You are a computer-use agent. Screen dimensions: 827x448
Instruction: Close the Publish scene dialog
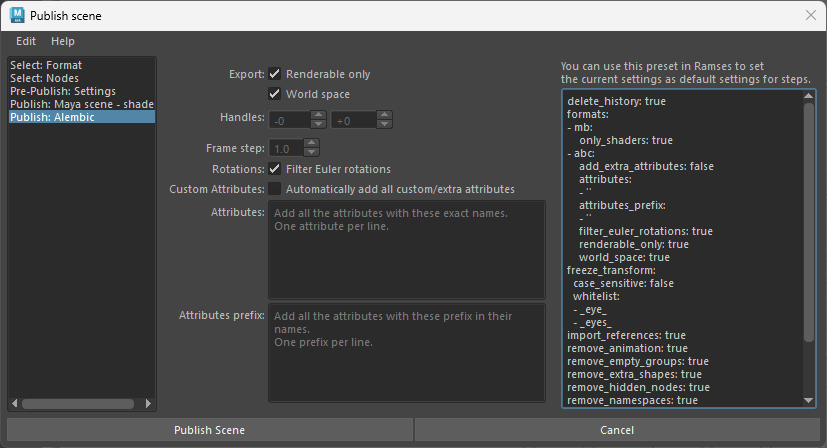tap(810, 16)
